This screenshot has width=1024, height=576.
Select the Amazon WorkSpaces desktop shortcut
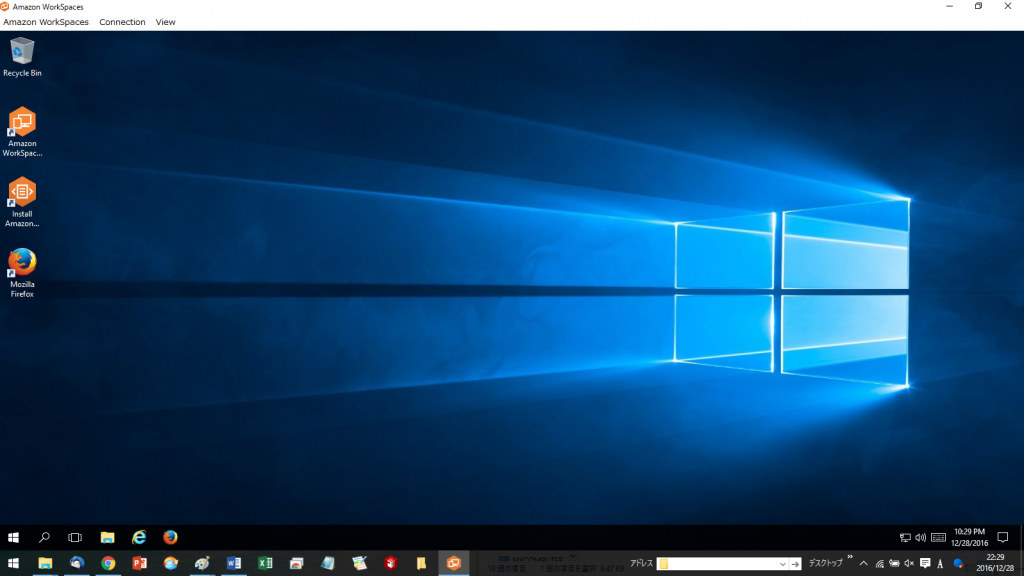[22, 132]
